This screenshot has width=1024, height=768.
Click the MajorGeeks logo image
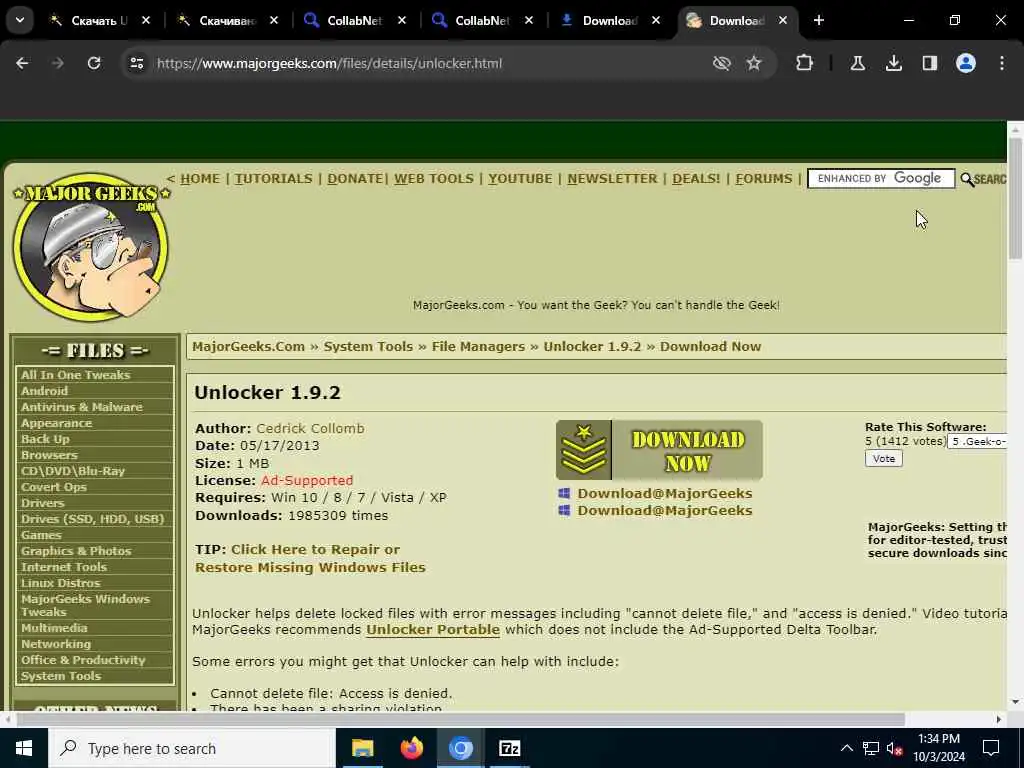[91, 247]
